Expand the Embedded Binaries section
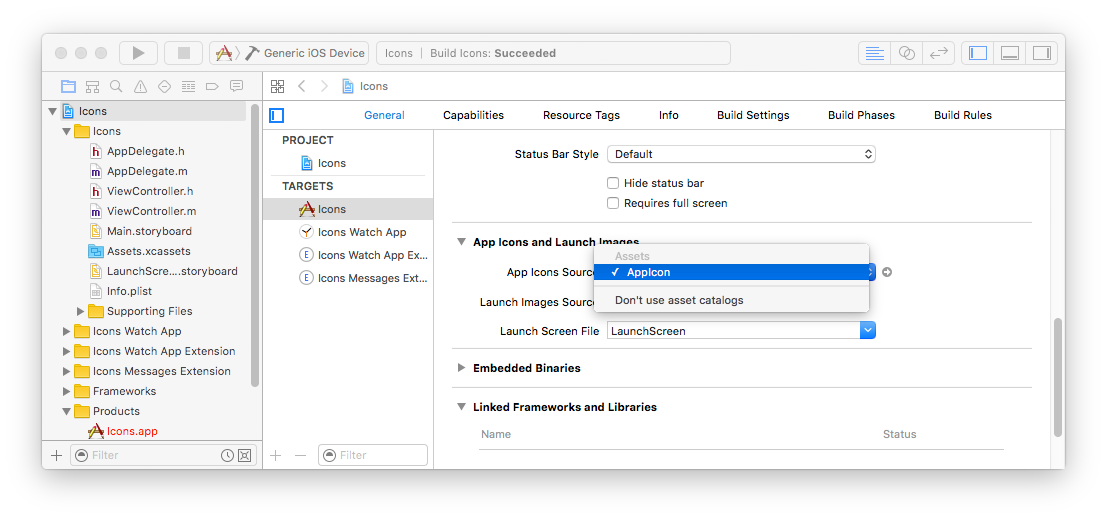The height and width of the screenshot is (519, 1107). [462, 368]
